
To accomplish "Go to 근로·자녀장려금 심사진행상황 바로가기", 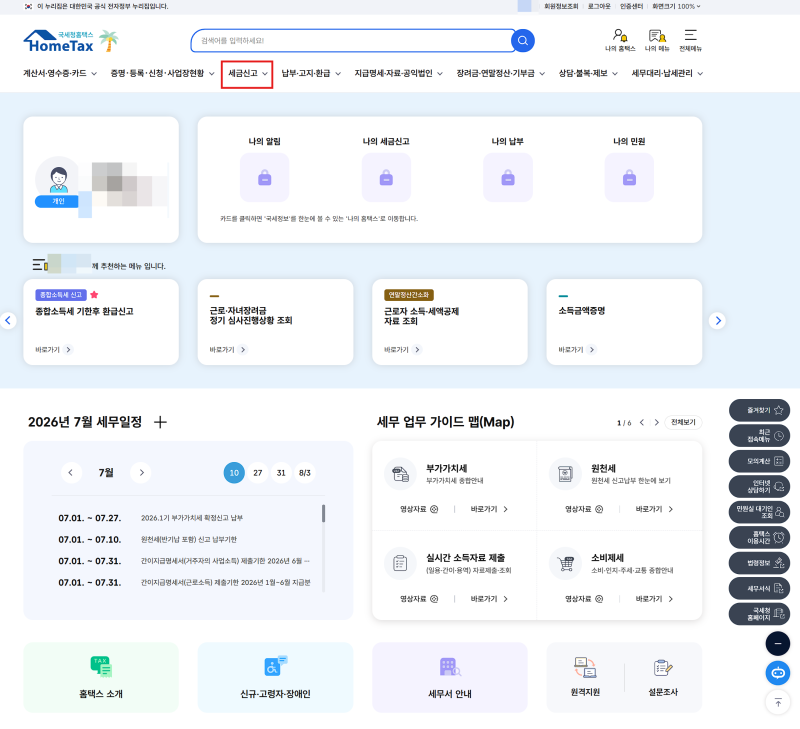I will (228, 349).
